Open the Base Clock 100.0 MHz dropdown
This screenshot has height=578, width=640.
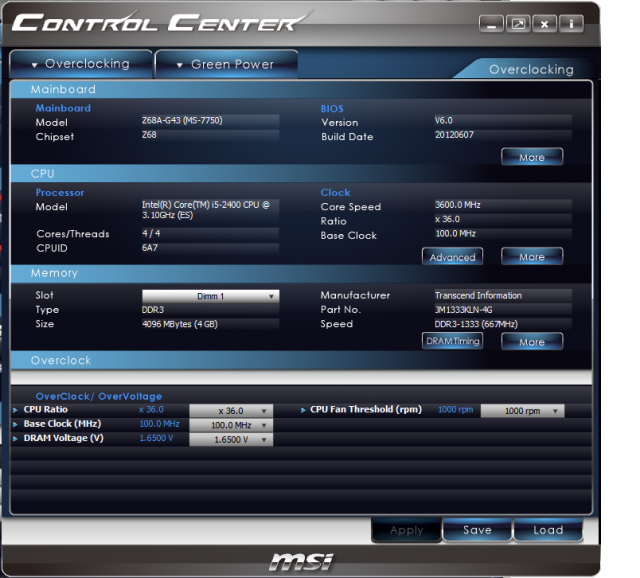pyautogui.click(x=231, y=425)
